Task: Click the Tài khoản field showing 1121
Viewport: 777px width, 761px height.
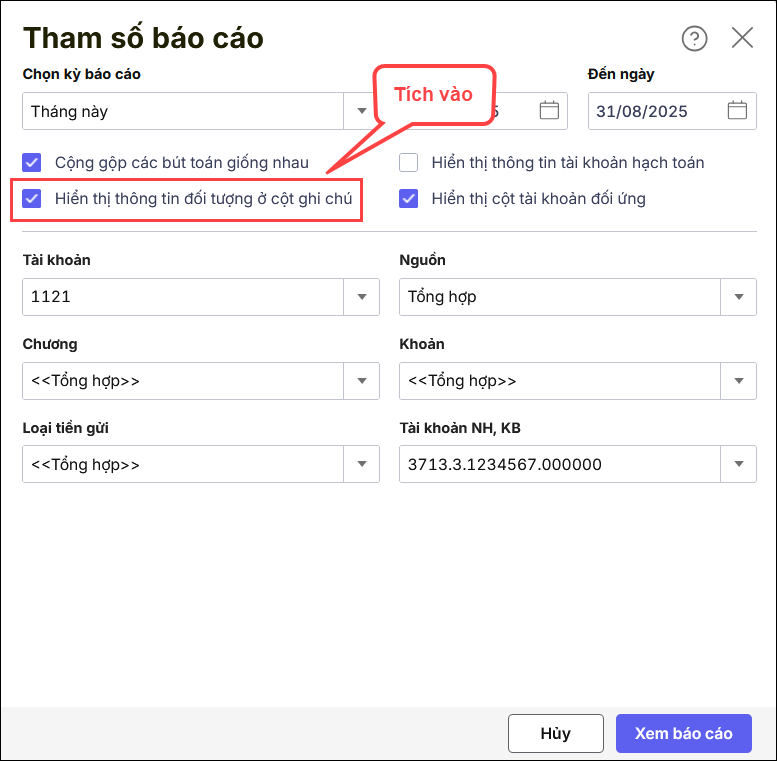Action: (x=183, y=297)
